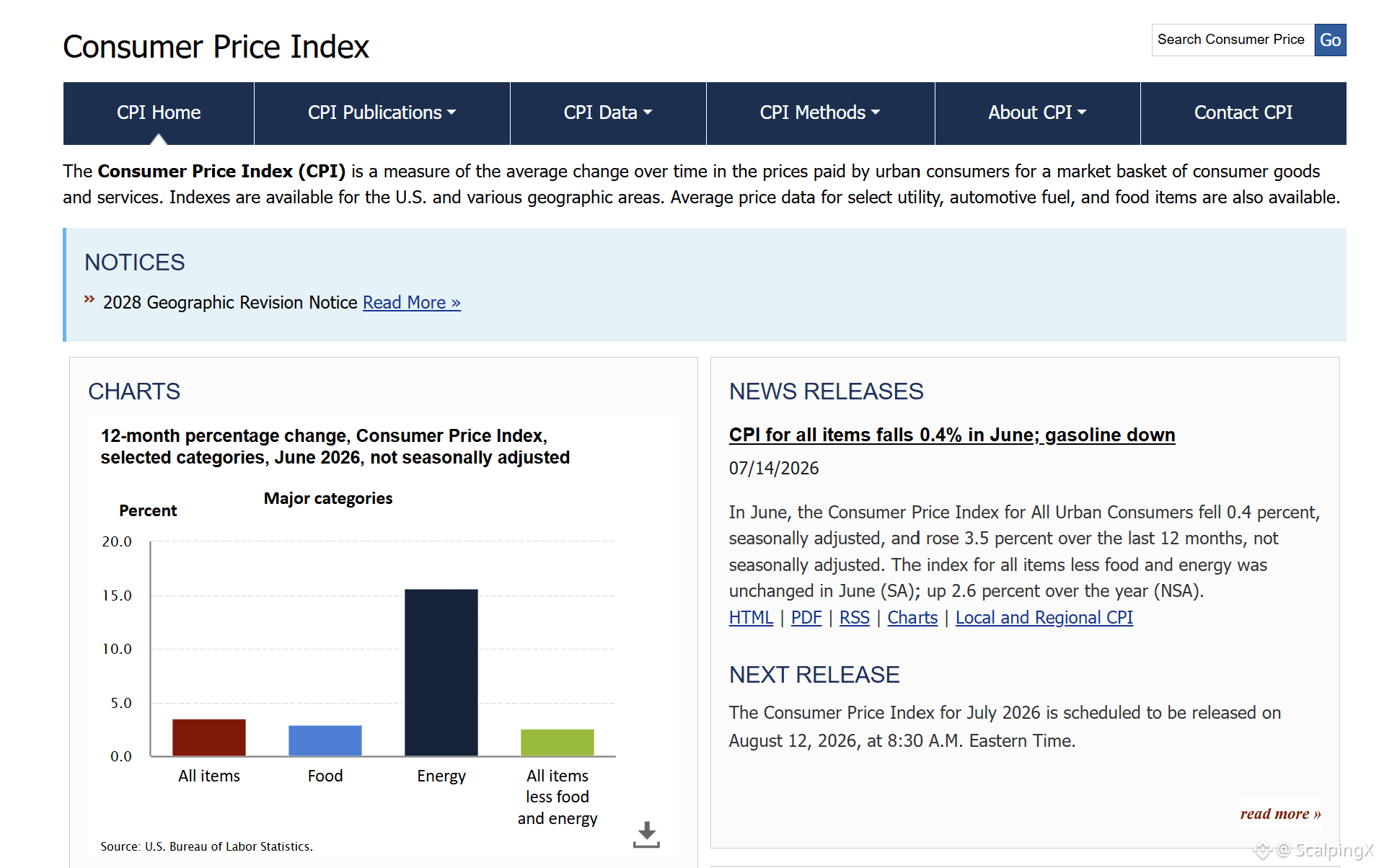Click the 07/14/2026 release date
The image size is (1379, 868).
774,469
